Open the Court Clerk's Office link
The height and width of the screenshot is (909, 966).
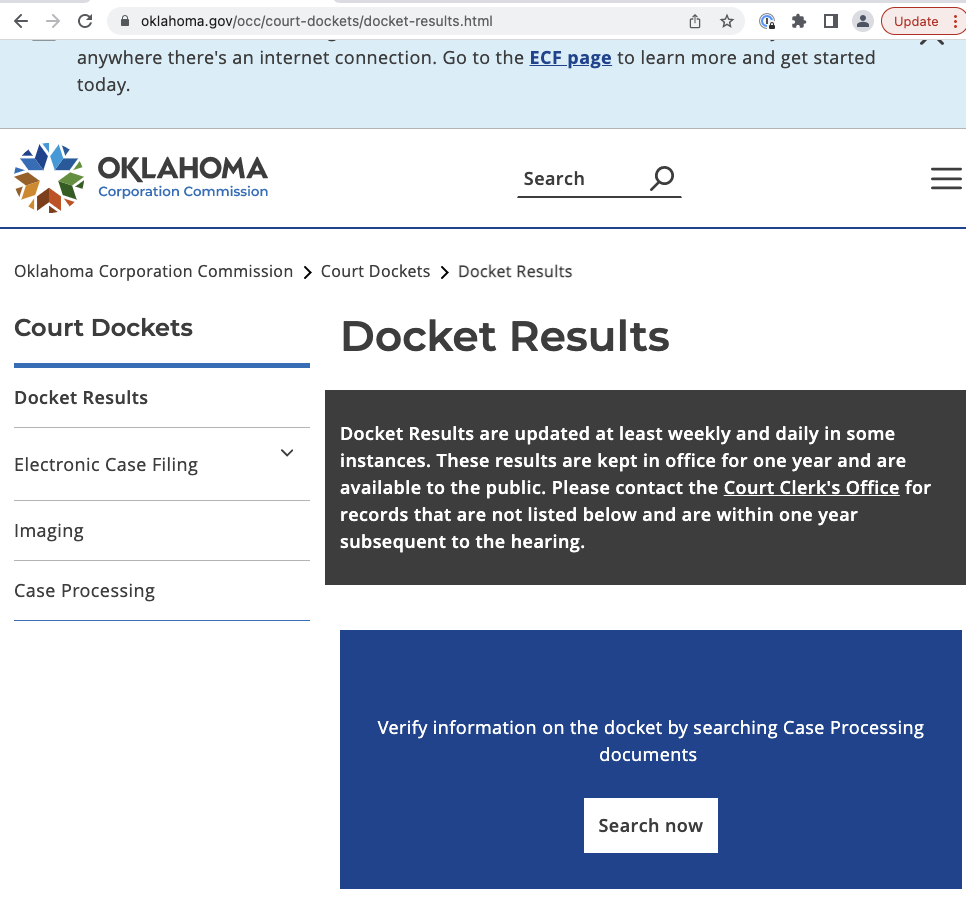[811, 488]
